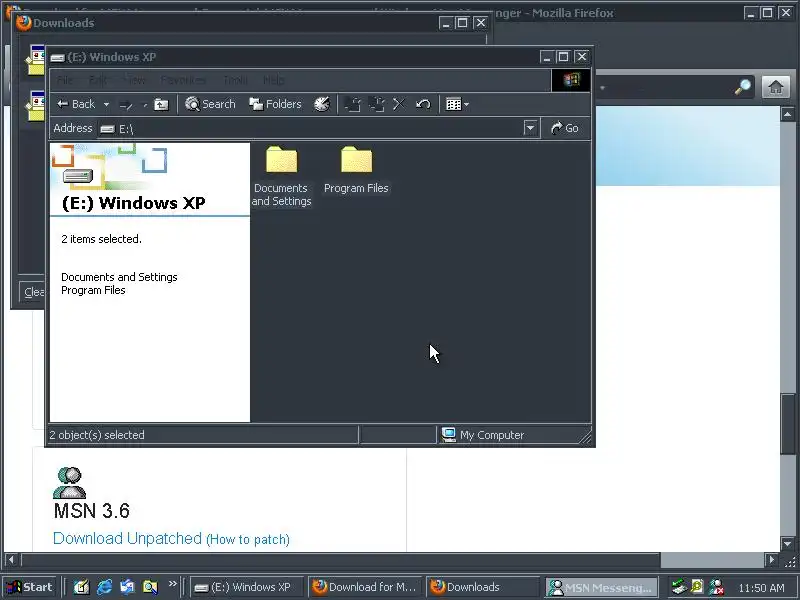Click the Undo toolbar icon

(x=423, y=104)
